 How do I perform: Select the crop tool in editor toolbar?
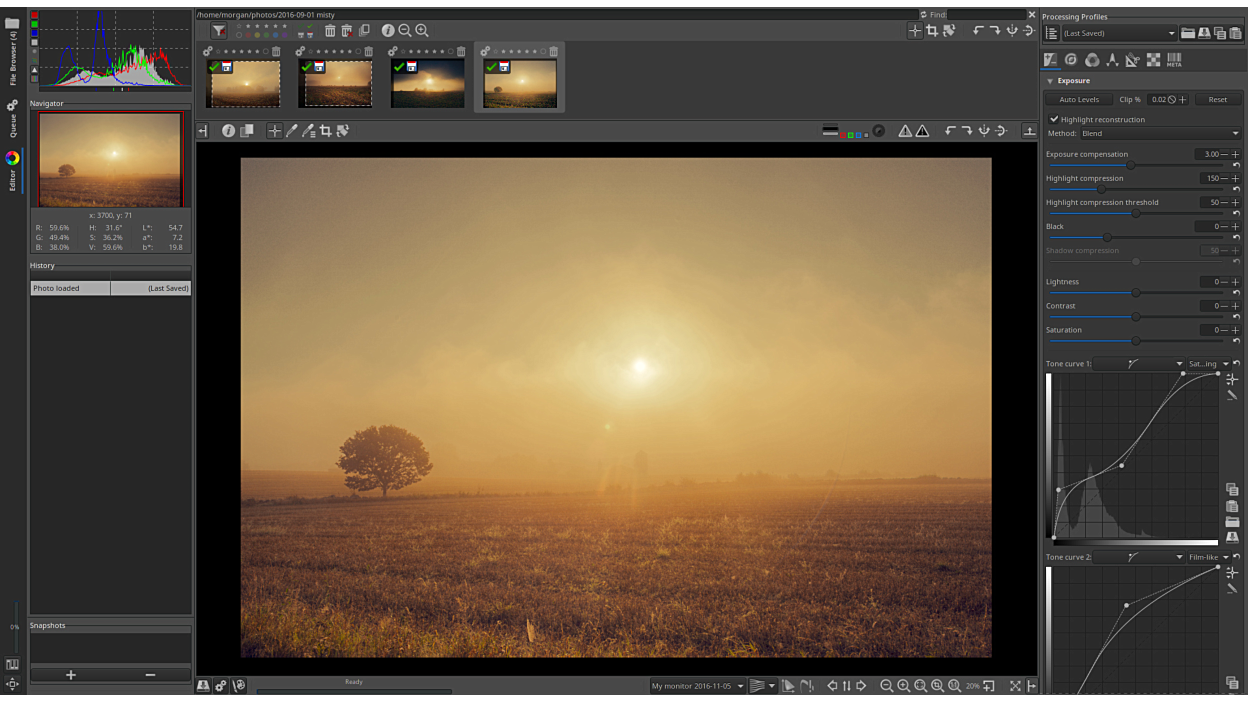pos(325,131)
